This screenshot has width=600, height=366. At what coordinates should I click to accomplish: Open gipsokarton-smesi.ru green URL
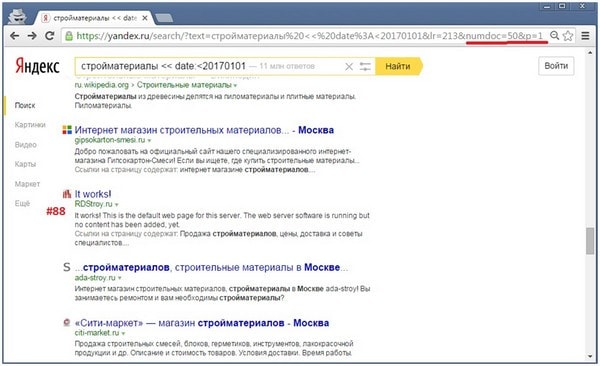coord(110,140)
